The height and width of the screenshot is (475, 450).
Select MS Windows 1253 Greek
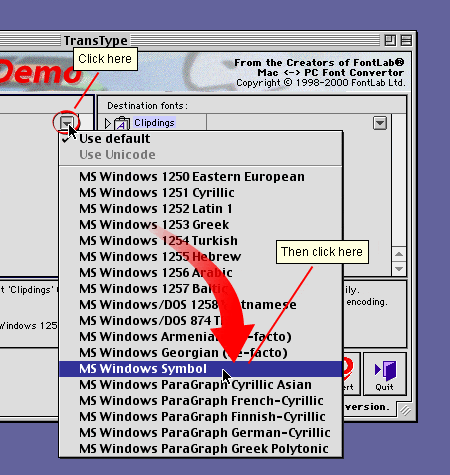click(x=201, y=225)
